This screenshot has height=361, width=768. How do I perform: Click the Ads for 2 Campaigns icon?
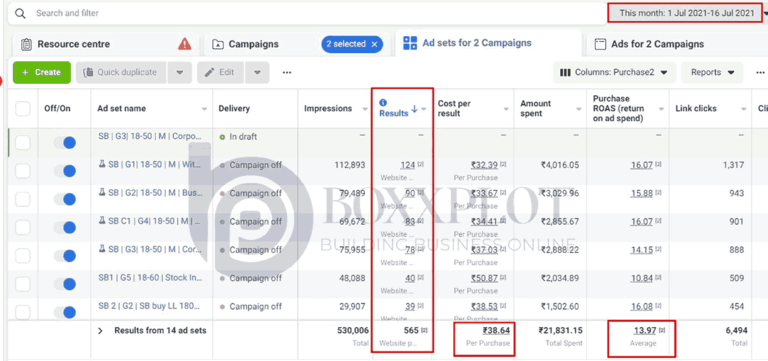point(600,44)
